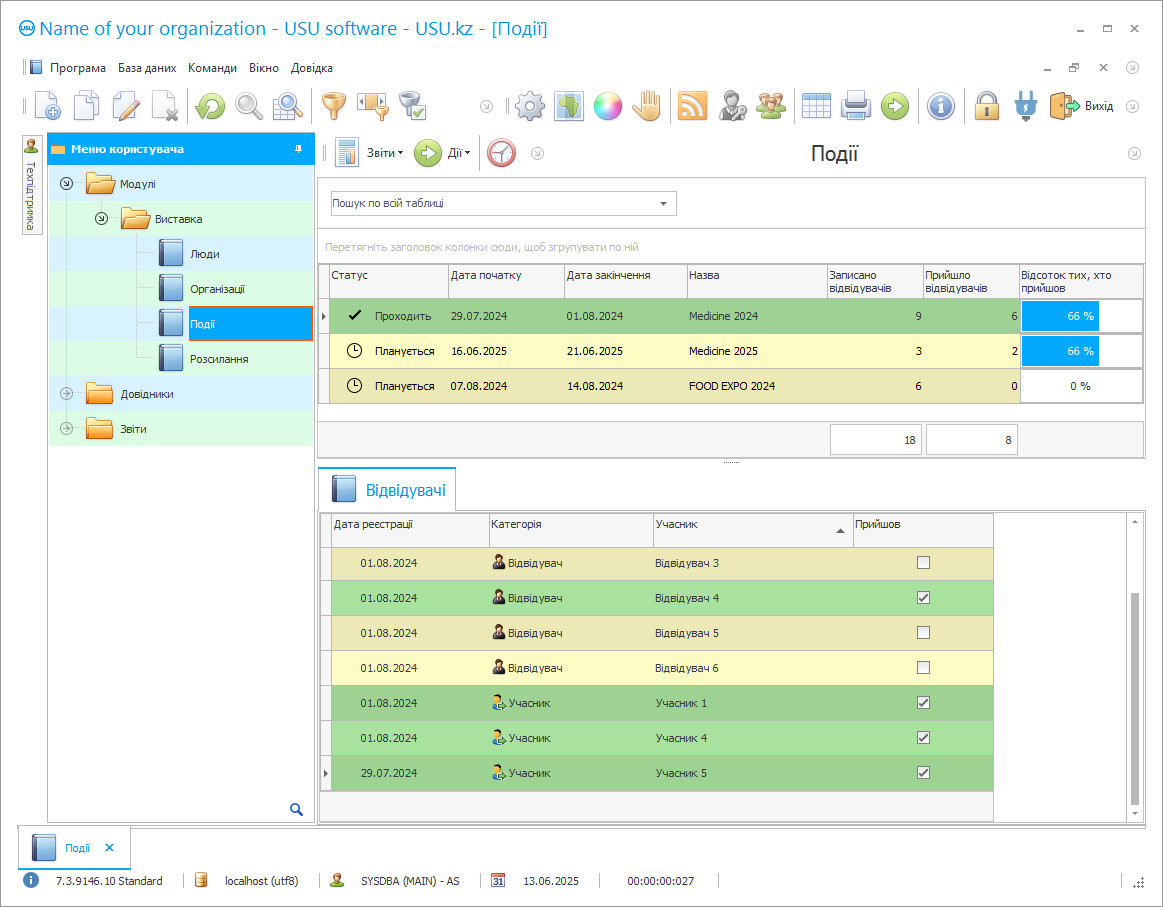
Task: Click the blue plug connection icon
Action: coord(1025,106)
